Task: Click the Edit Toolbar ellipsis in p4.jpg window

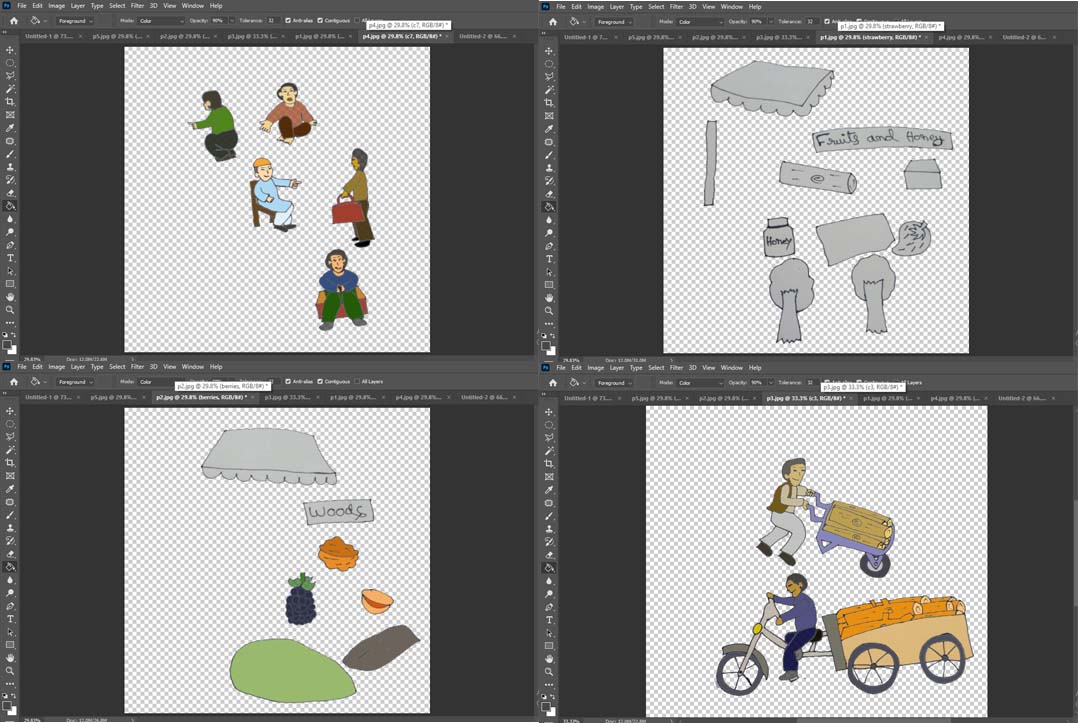Action: click(10, 322)
